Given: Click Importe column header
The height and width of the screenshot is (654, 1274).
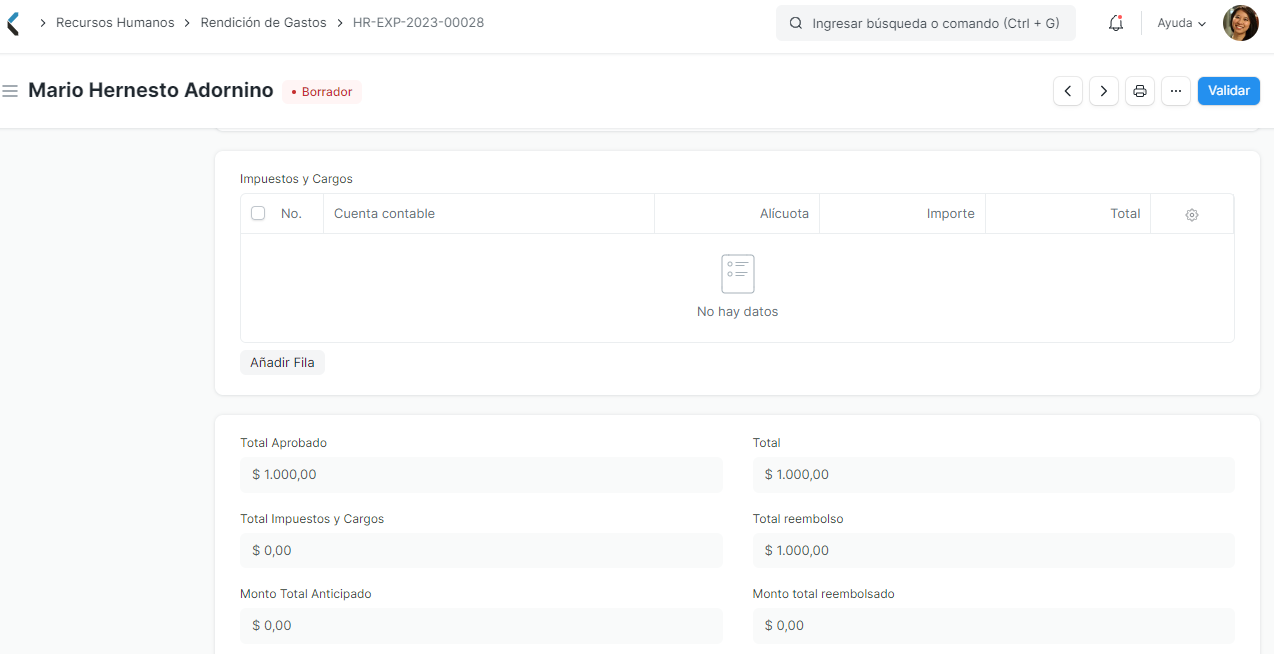Looking at the screenshot, I should tap(903, 214).
